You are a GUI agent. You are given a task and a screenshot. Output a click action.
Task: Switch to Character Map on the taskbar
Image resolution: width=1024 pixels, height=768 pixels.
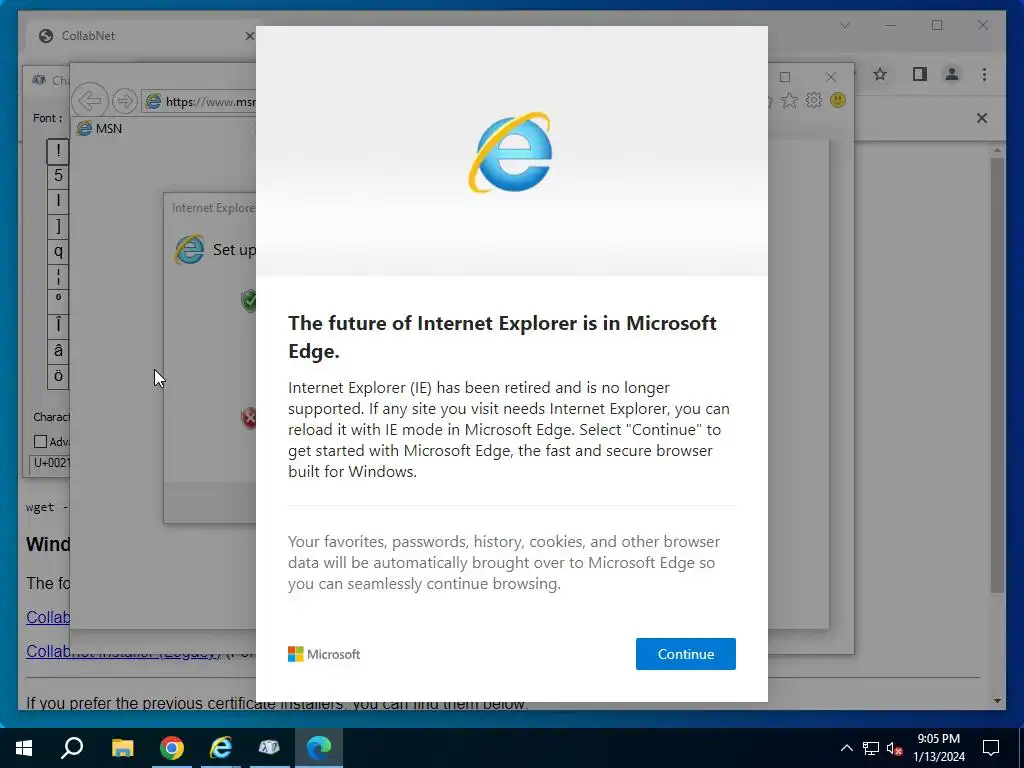click(269, 748)
